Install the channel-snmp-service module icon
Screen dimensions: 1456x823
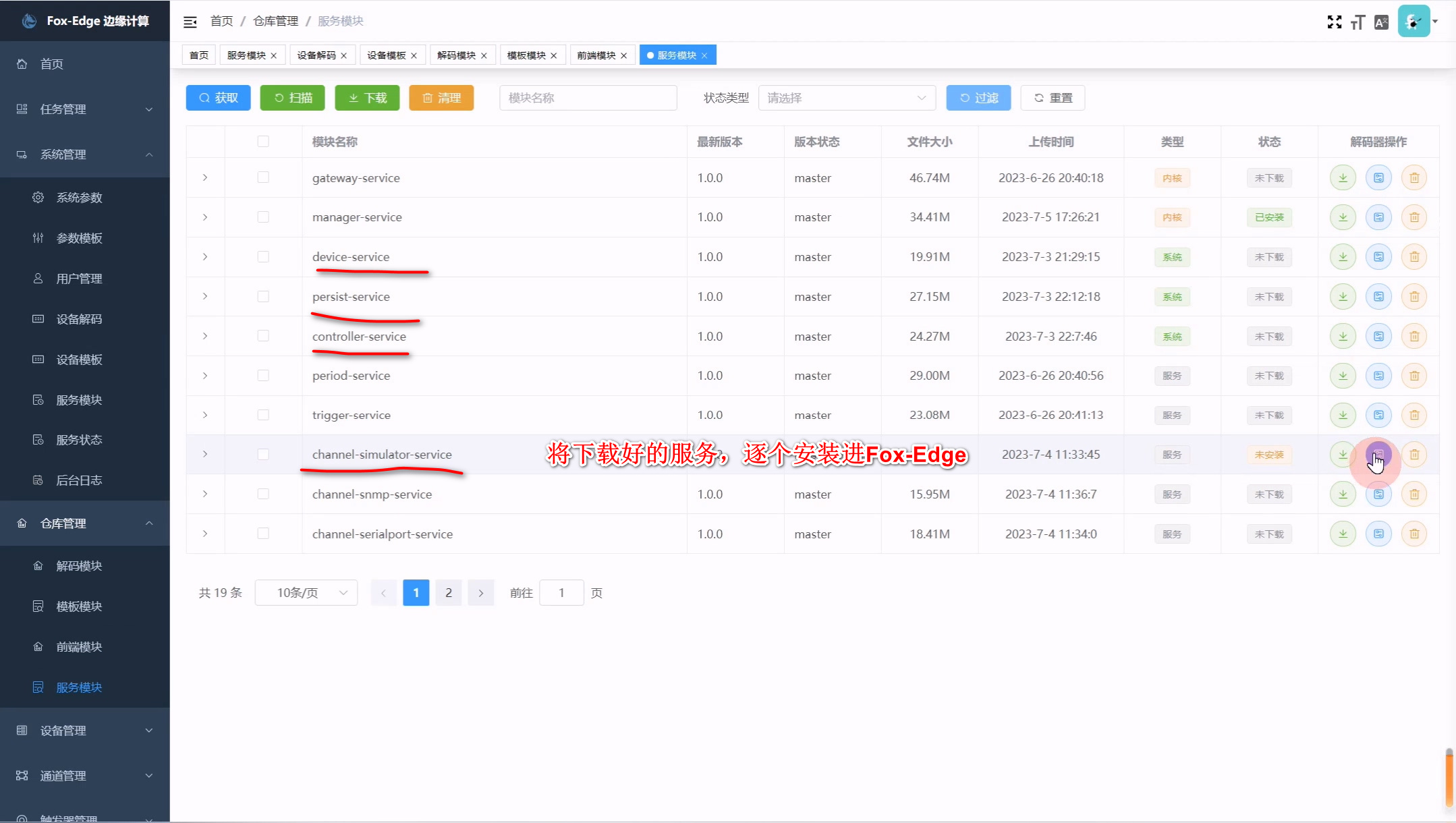click(1378, 494)
